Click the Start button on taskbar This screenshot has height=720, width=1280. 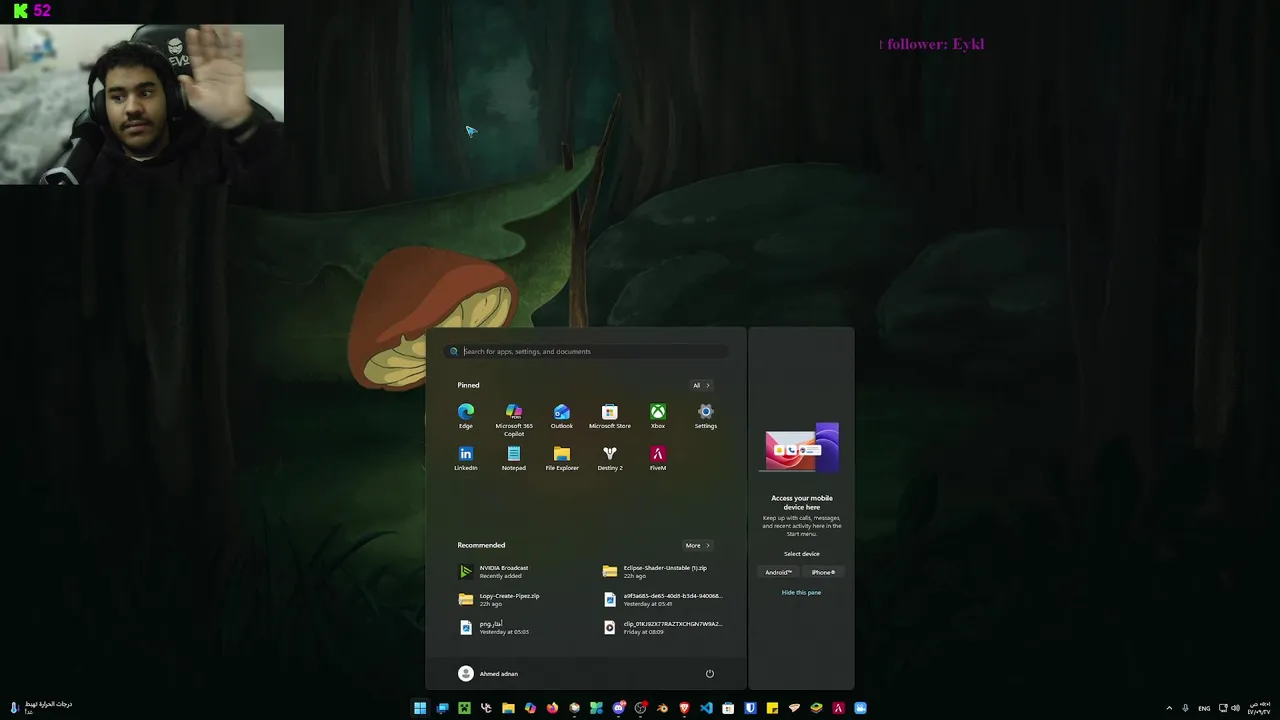420,708
